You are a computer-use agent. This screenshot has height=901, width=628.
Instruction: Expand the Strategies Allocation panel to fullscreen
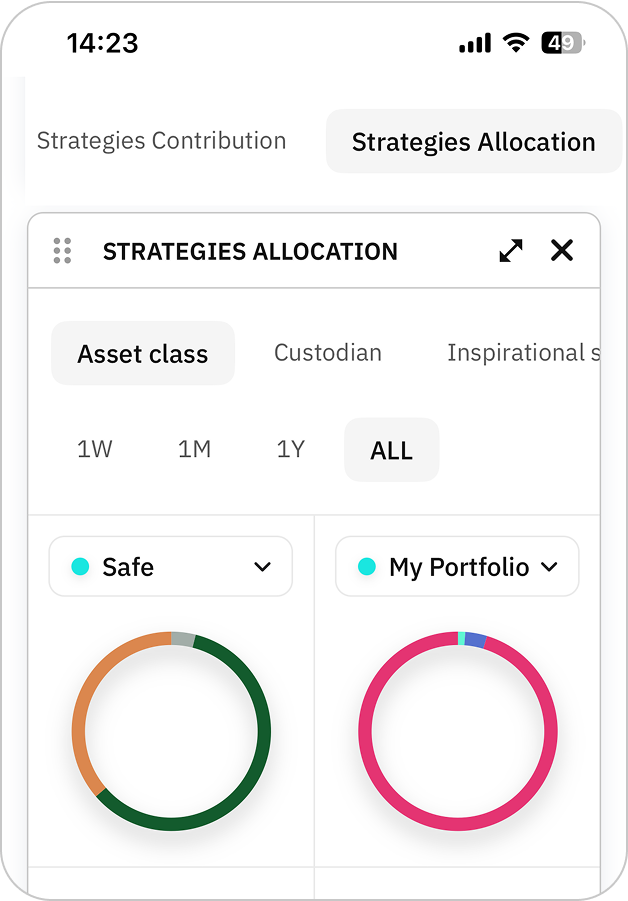511,251
